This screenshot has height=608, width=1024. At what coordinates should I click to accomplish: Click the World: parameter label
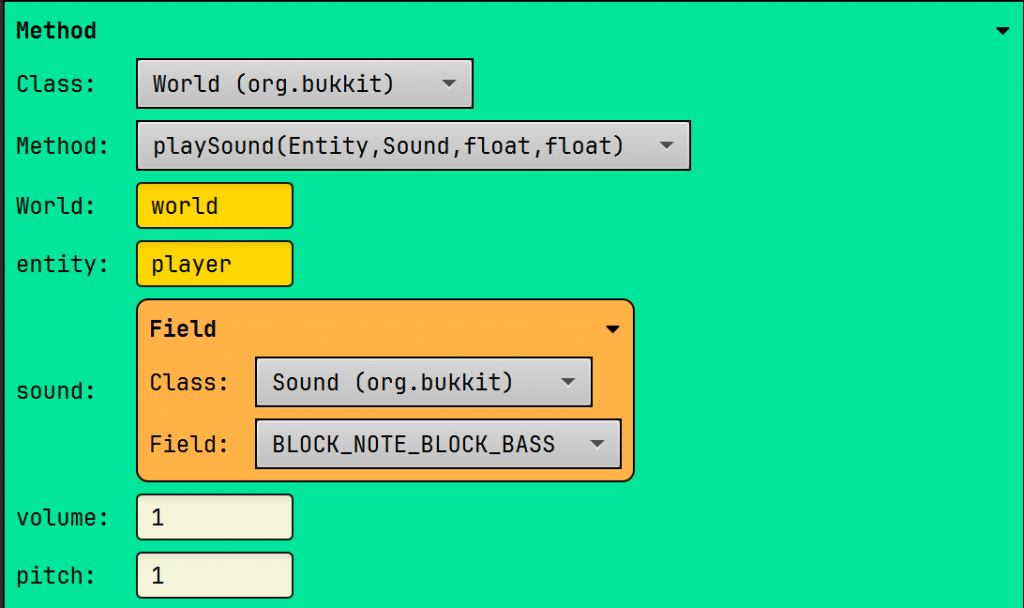point(56,206)
